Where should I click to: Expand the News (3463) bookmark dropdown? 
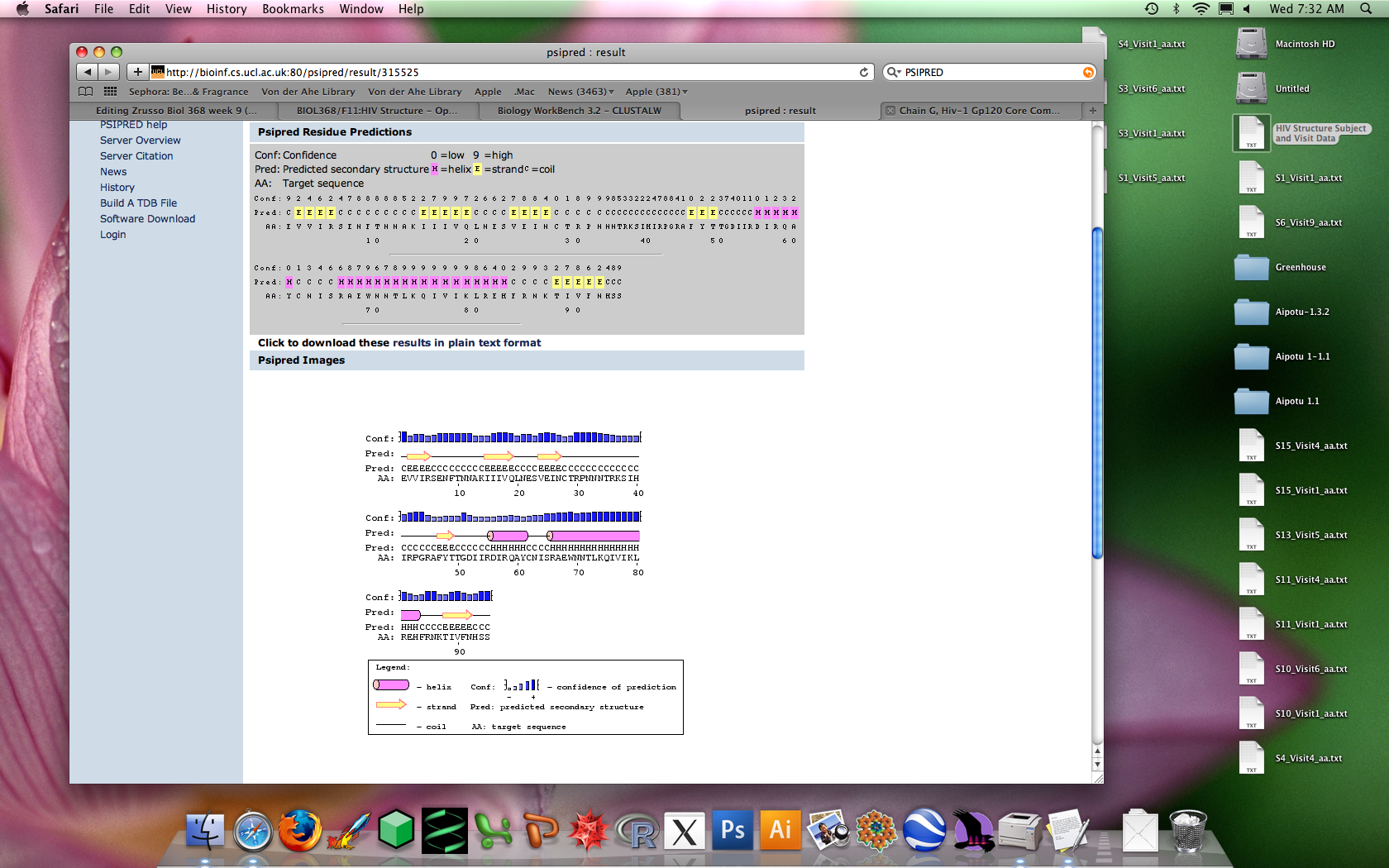click(x=580, y=92)
